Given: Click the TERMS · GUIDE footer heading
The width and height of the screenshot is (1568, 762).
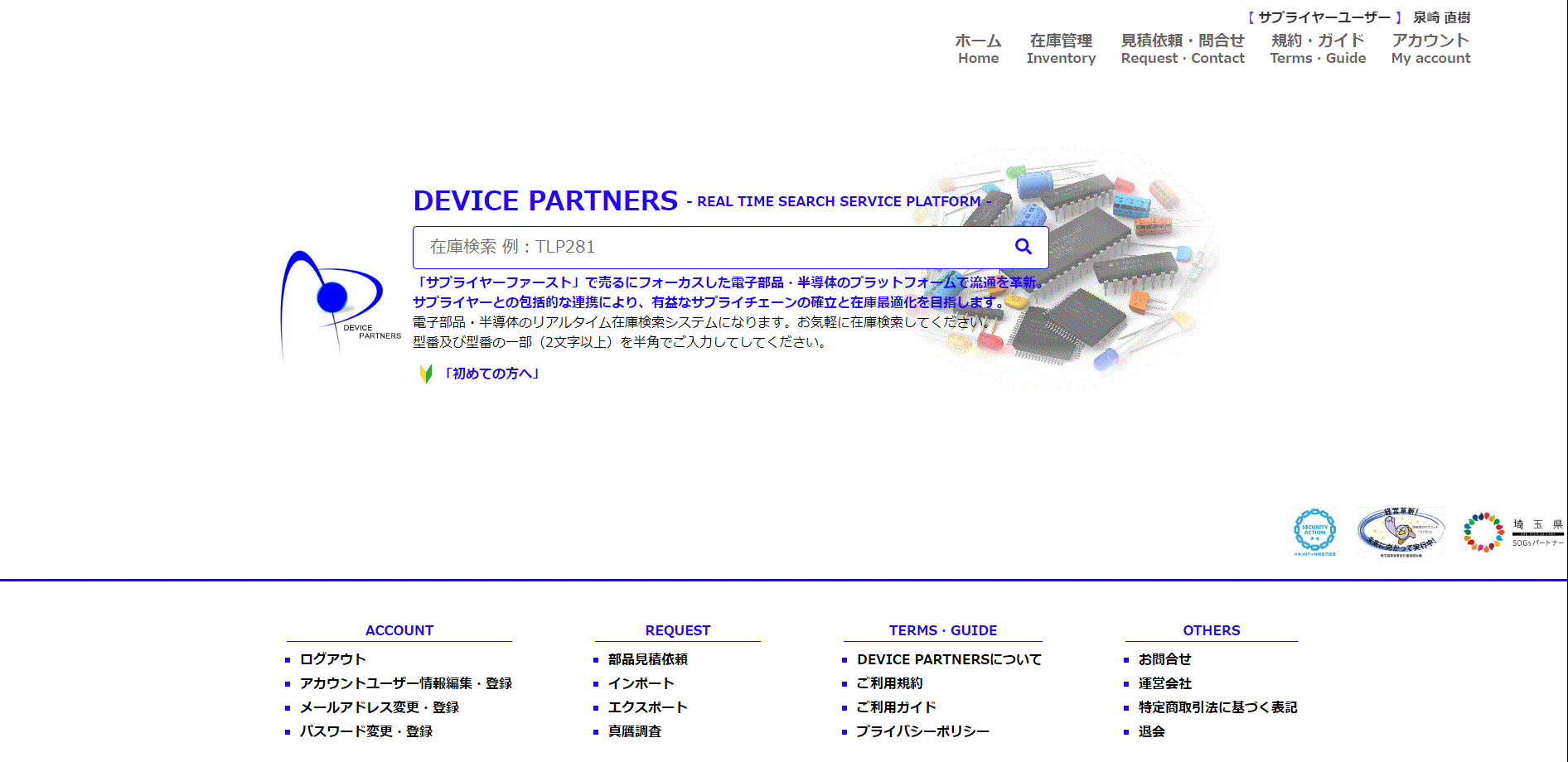Looking at the screenshot, I should pos(943,630).
